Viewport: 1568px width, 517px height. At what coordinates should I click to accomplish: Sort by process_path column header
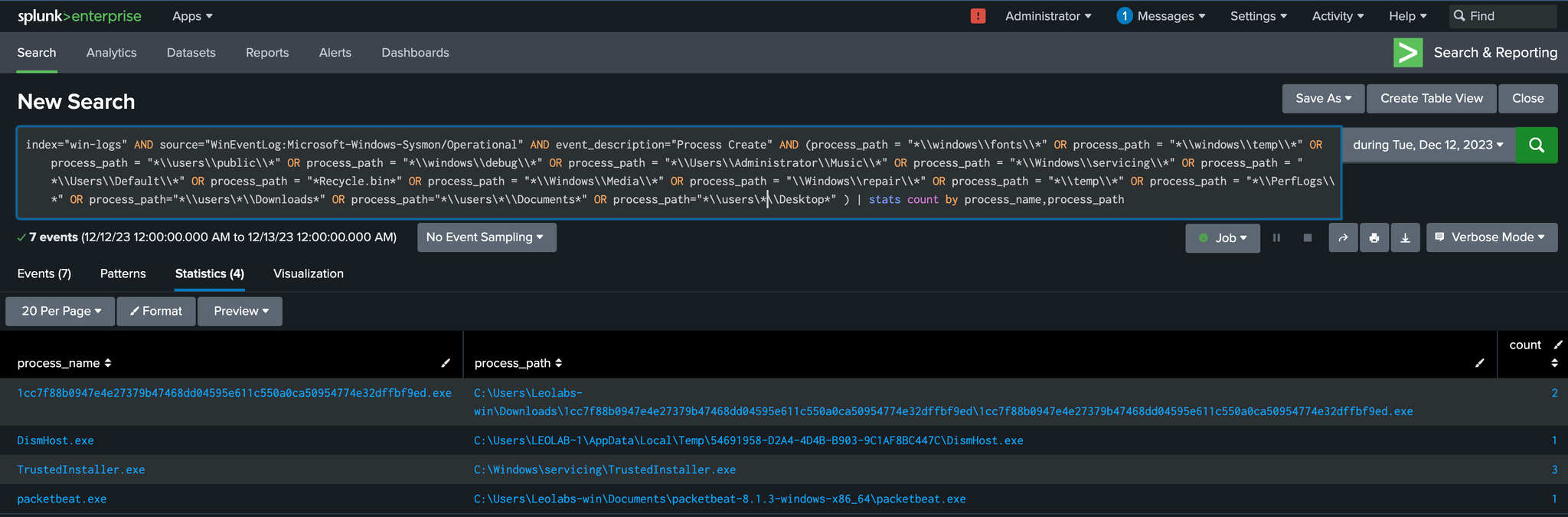pos(518,363)
